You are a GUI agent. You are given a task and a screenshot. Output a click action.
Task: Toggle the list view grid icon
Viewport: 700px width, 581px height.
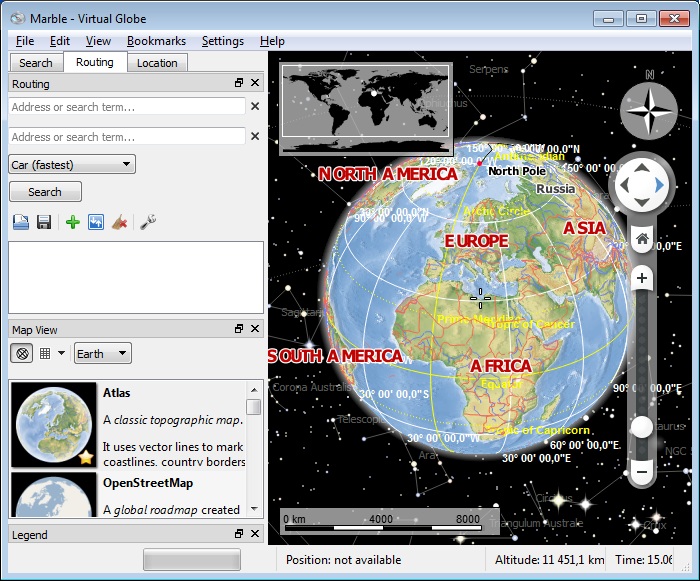click(45, 354)
